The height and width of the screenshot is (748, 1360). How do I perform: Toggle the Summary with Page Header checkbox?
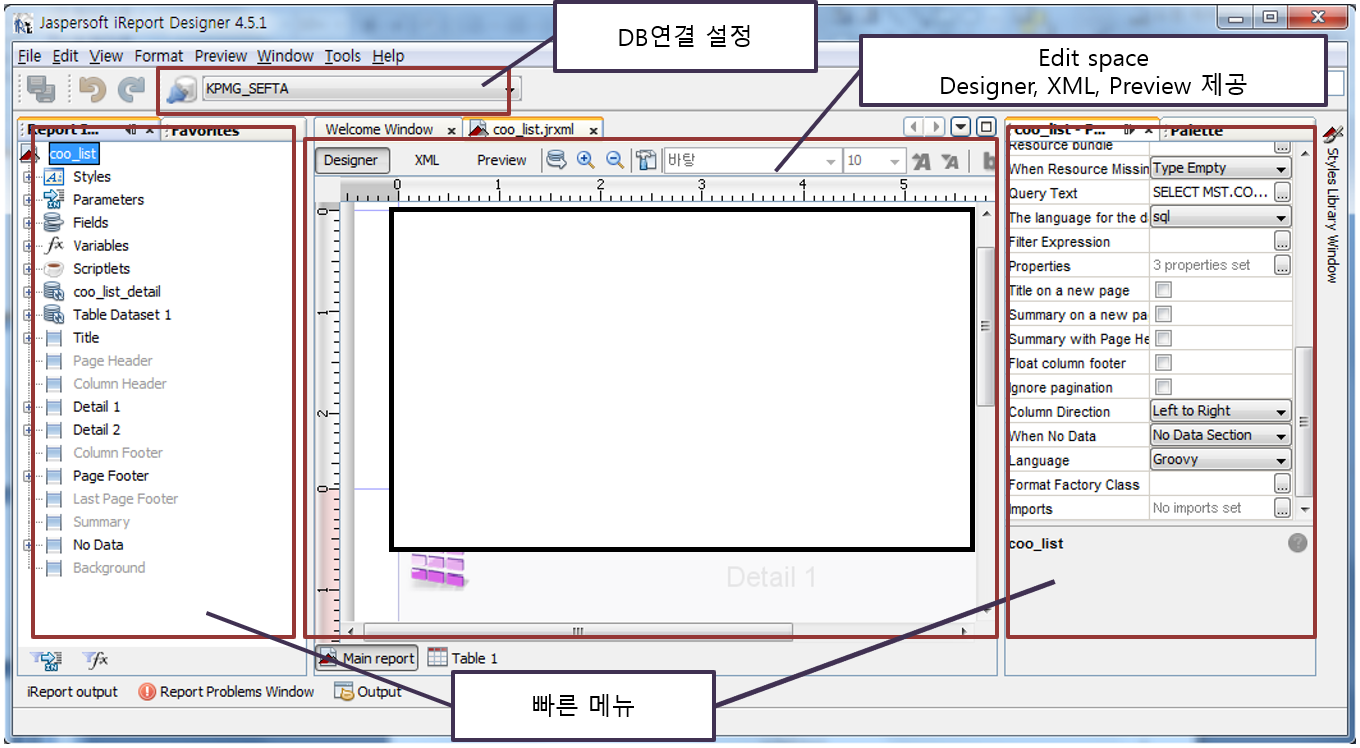1164,339
